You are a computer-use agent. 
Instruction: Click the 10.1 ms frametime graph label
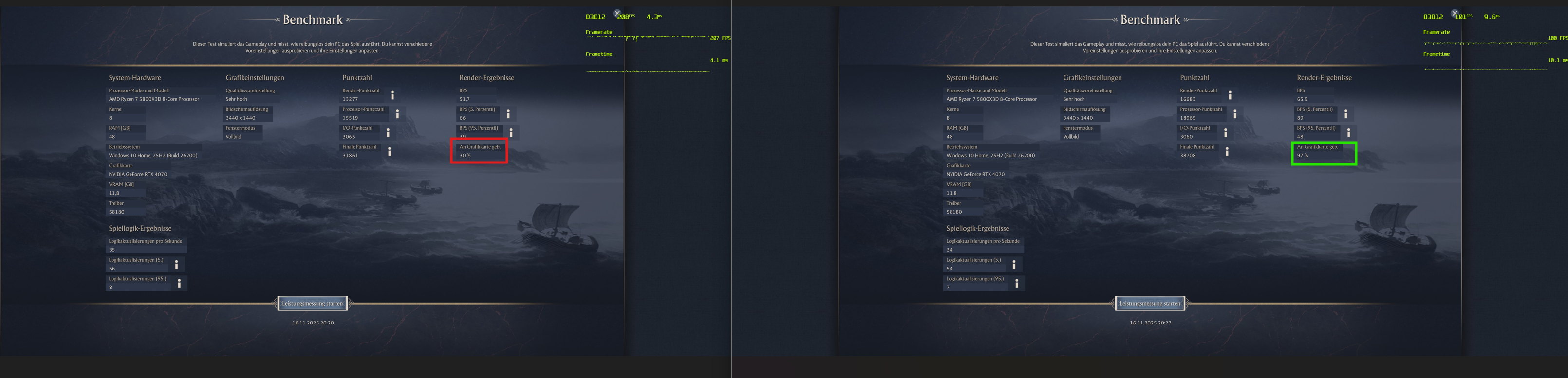click(1558, 60)
